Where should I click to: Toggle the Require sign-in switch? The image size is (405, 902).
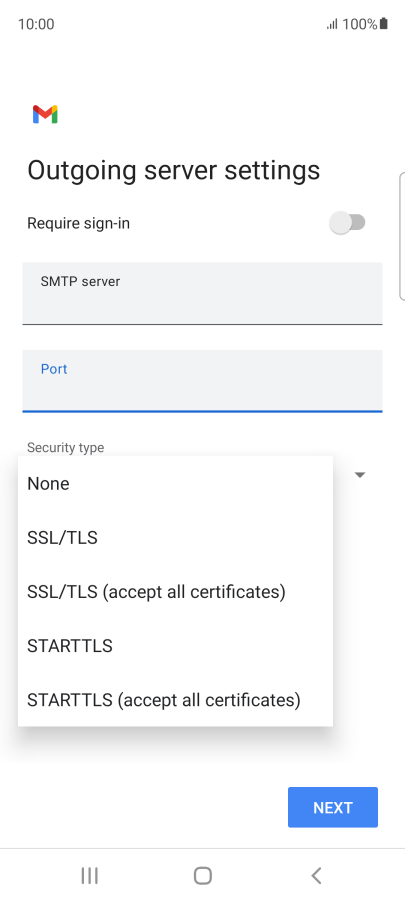(x=347, y=223)
